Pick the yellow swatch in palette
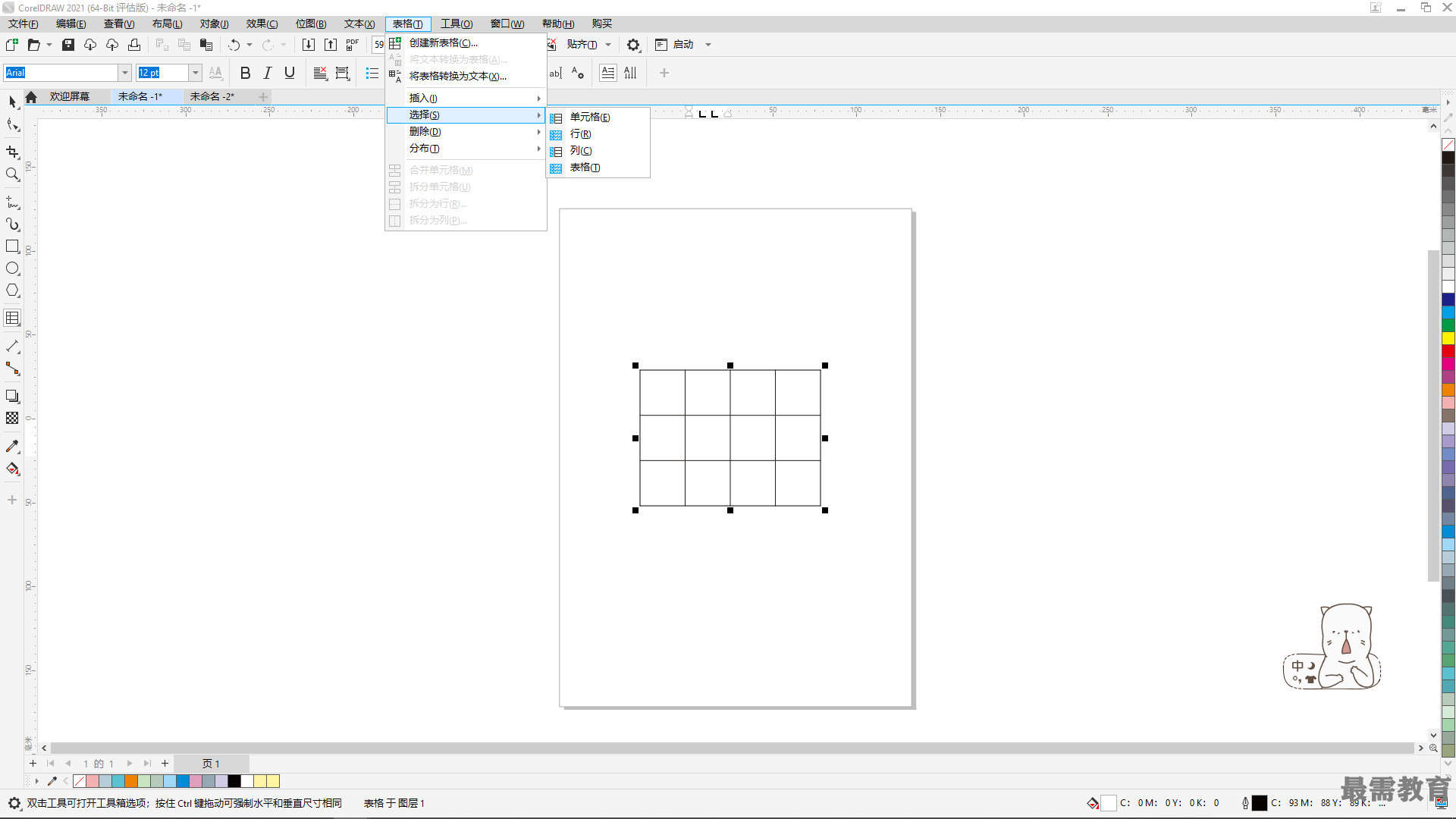1456x819 pixels. click(1448, 338)
